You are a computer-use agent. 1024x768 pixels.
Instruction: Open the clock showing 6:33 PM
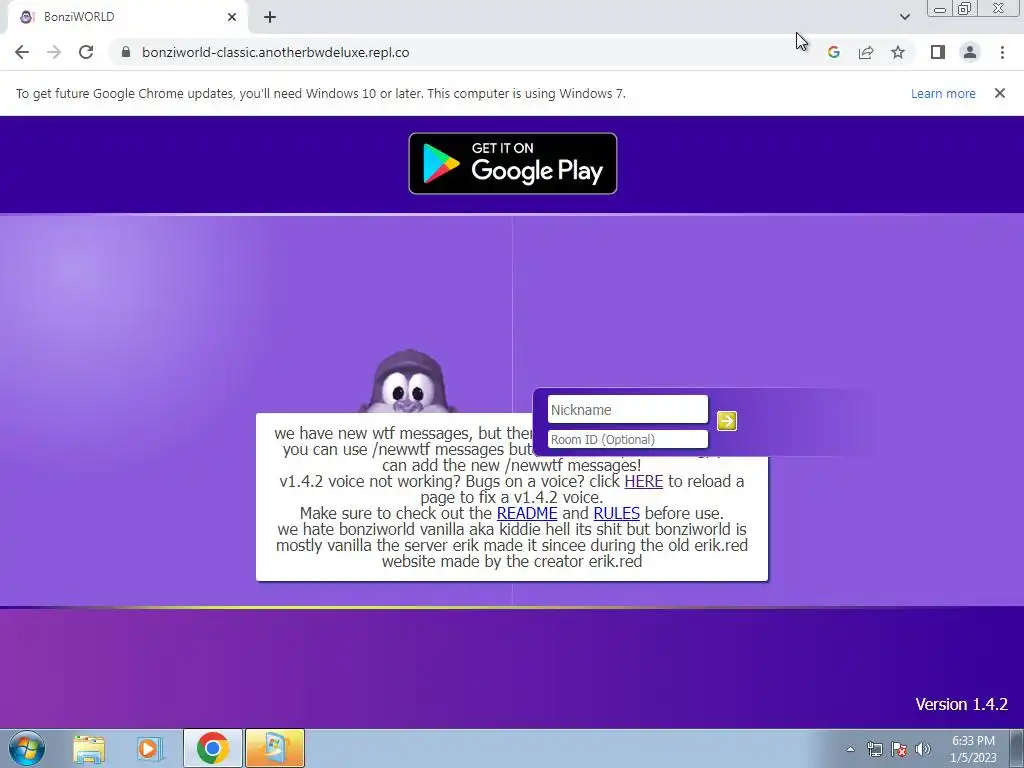click(973, 749)
